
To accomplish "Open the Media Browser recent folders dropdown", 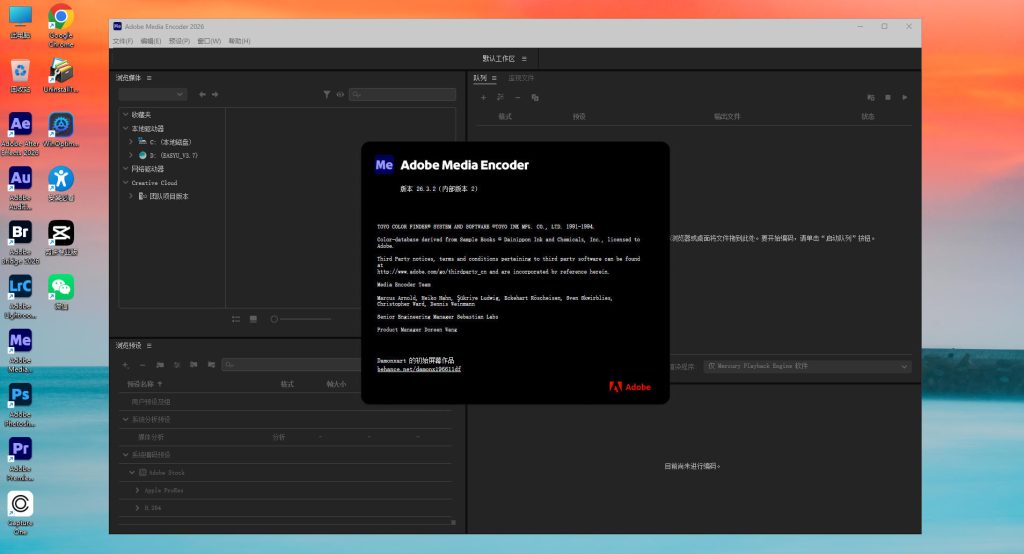I will tap(153, 95).
